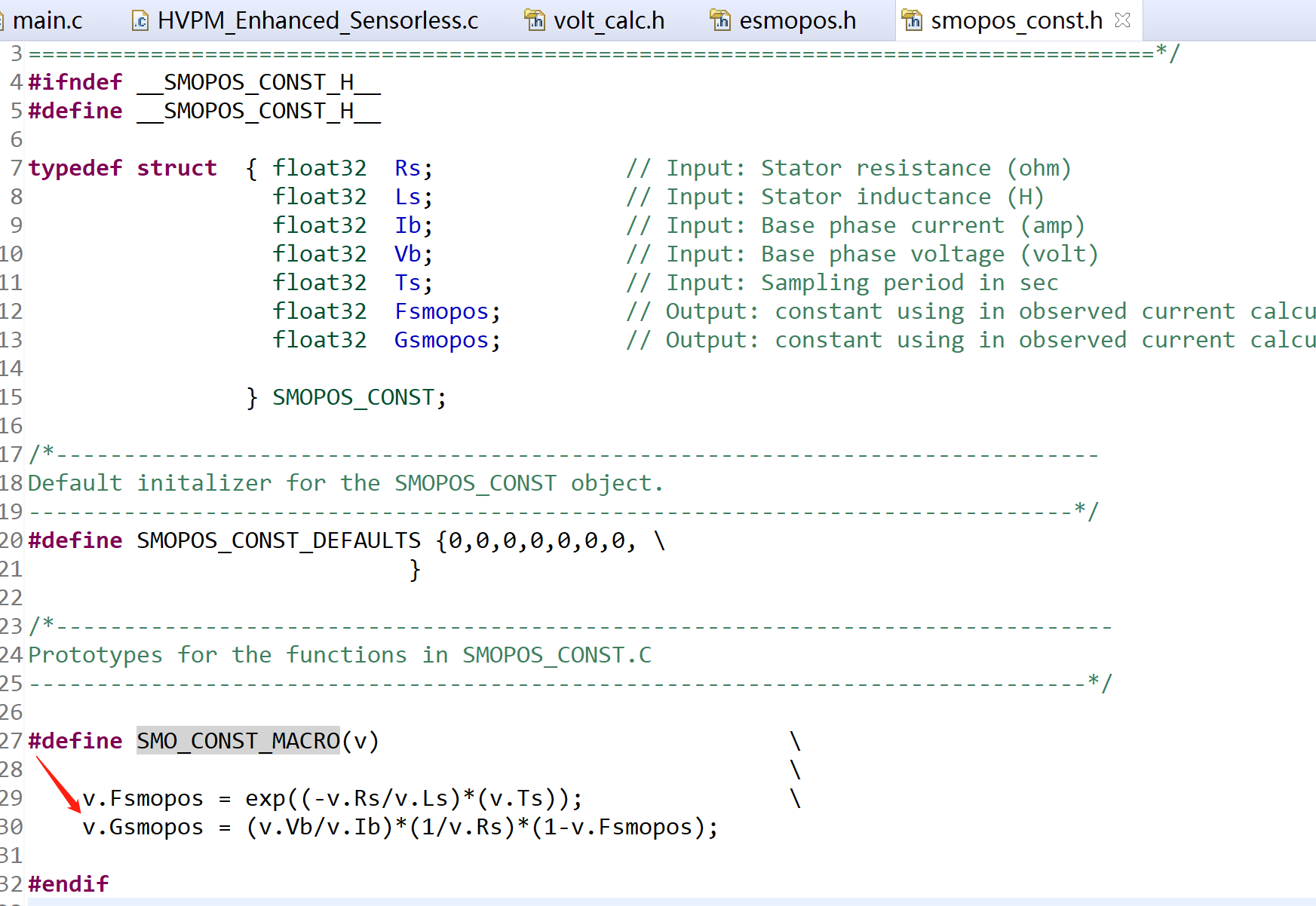This screenshot has width=1316, height=906.
Task: Click the Ls; struct member
Action: coord(413,197)
